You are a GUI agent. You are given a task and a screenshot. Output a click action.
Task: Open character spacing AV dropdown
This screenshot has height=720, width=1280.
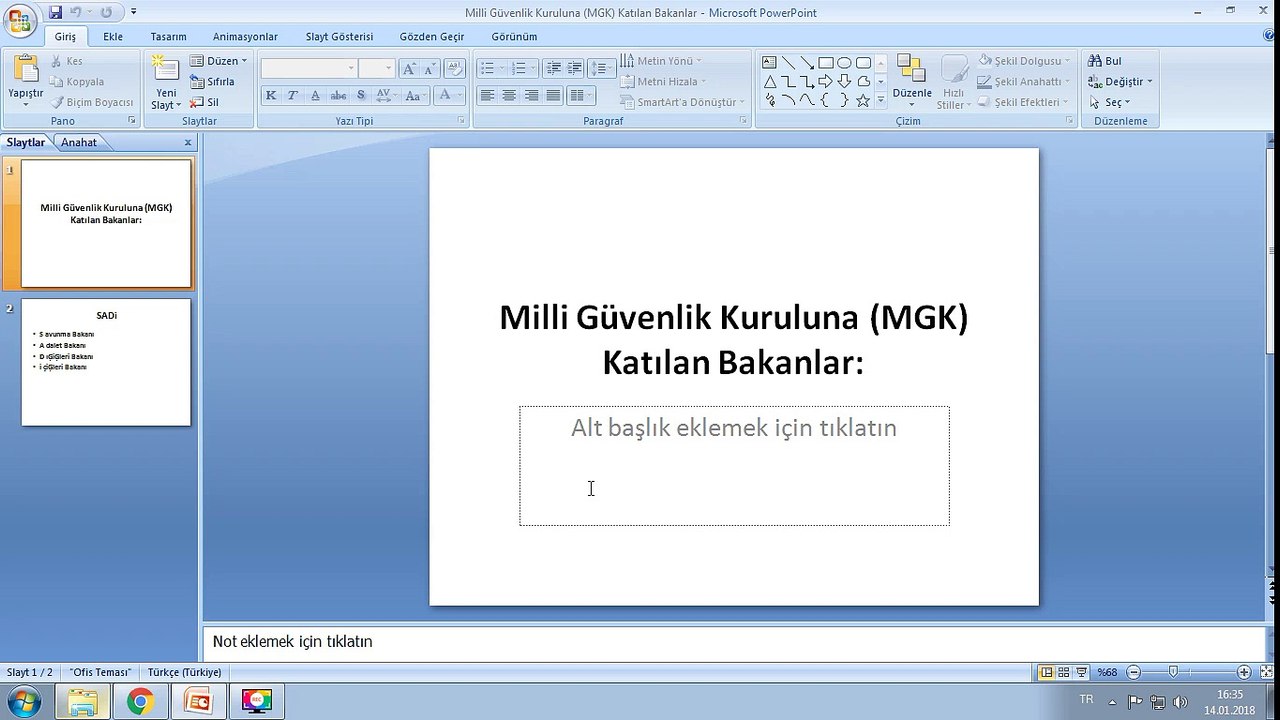[386, 95]
